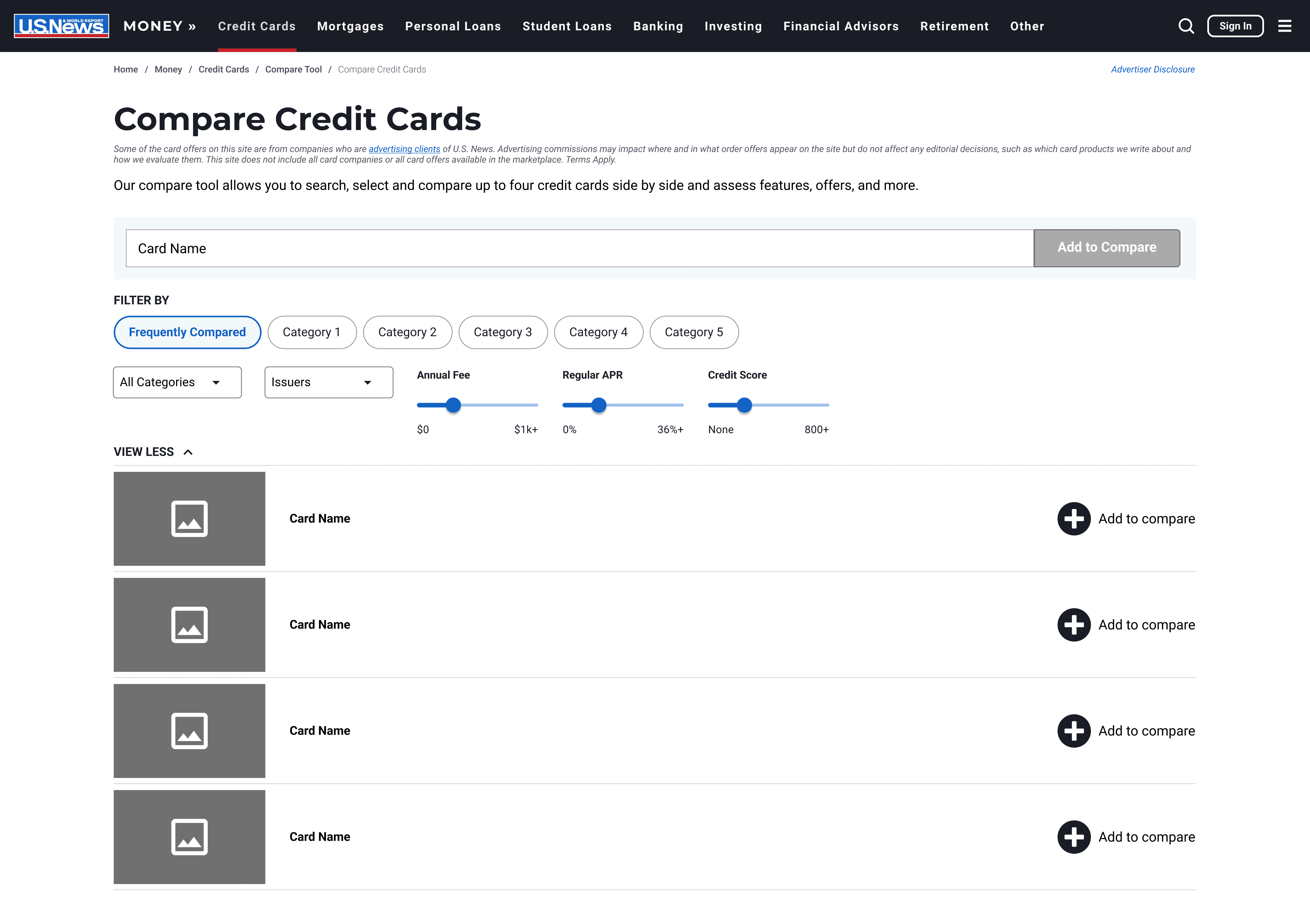Go to the Financial Advisors nav item
Screen dimensions: 1310x924
tap(840, 26)
